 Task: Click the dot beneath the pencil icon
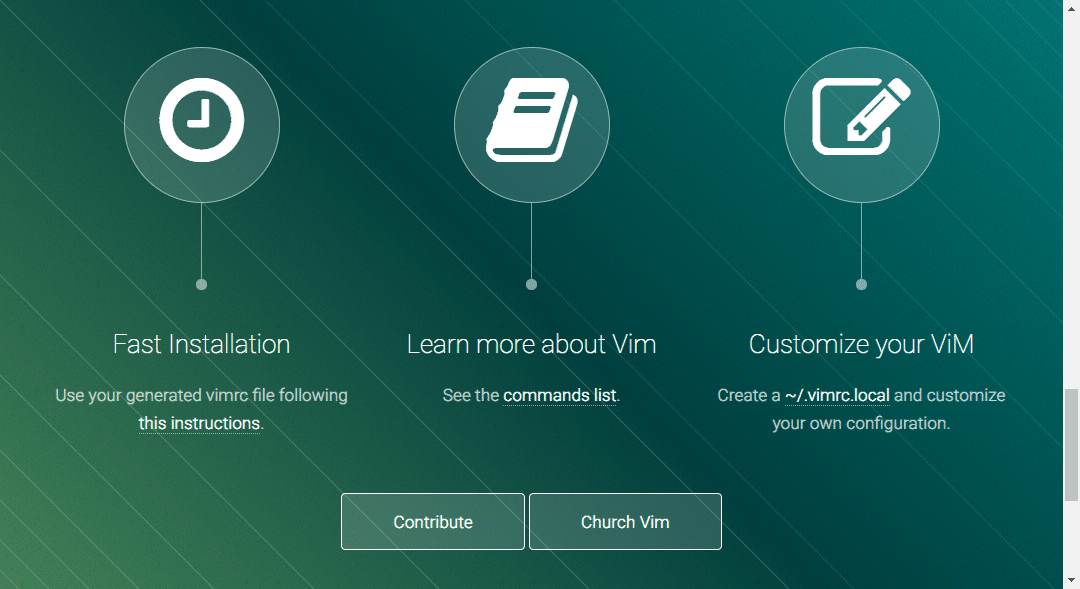point(861,285)
